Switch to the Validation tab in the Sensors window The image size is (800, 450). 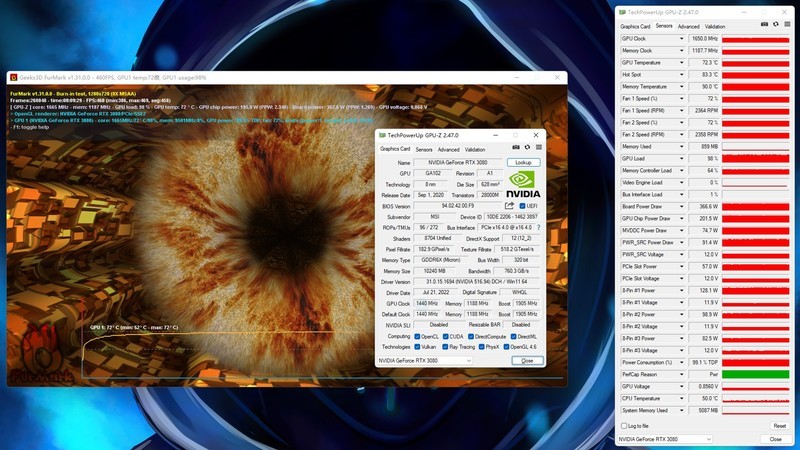pos(715,26)
